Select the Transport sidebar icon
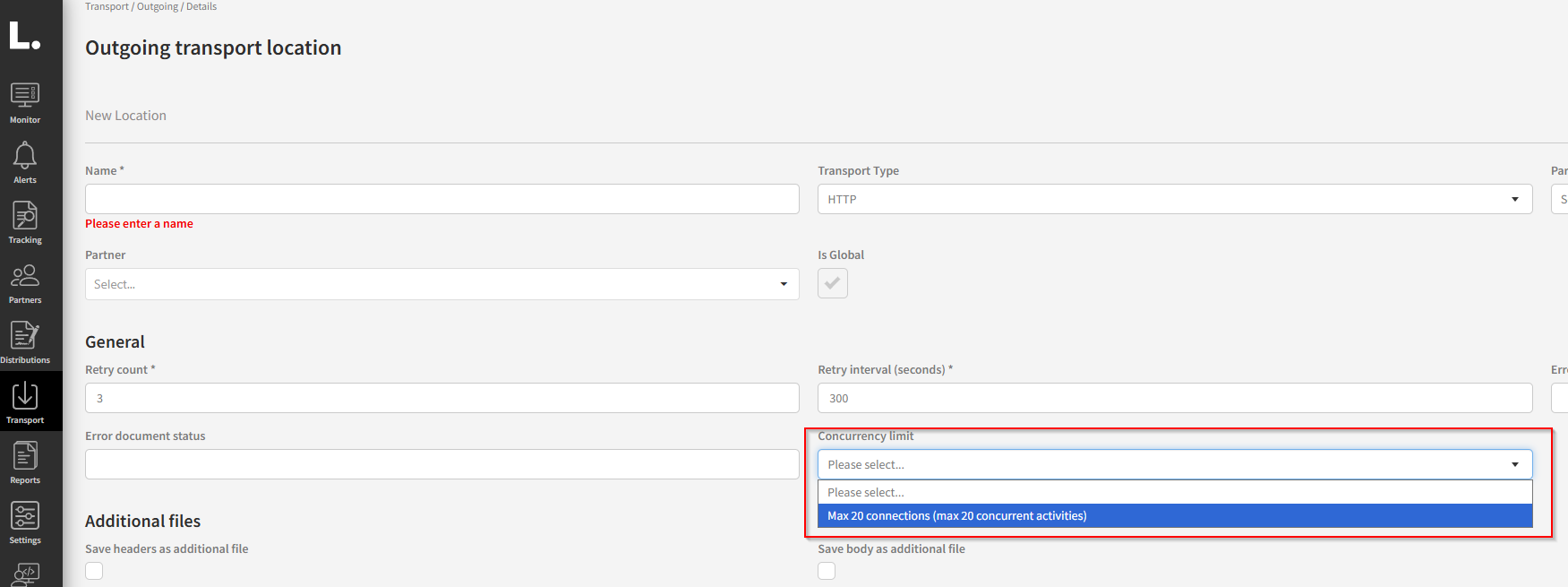Image resolution: width=1568 pixels, height=587 pixels. pyautogui.click(x=25, y=402)
